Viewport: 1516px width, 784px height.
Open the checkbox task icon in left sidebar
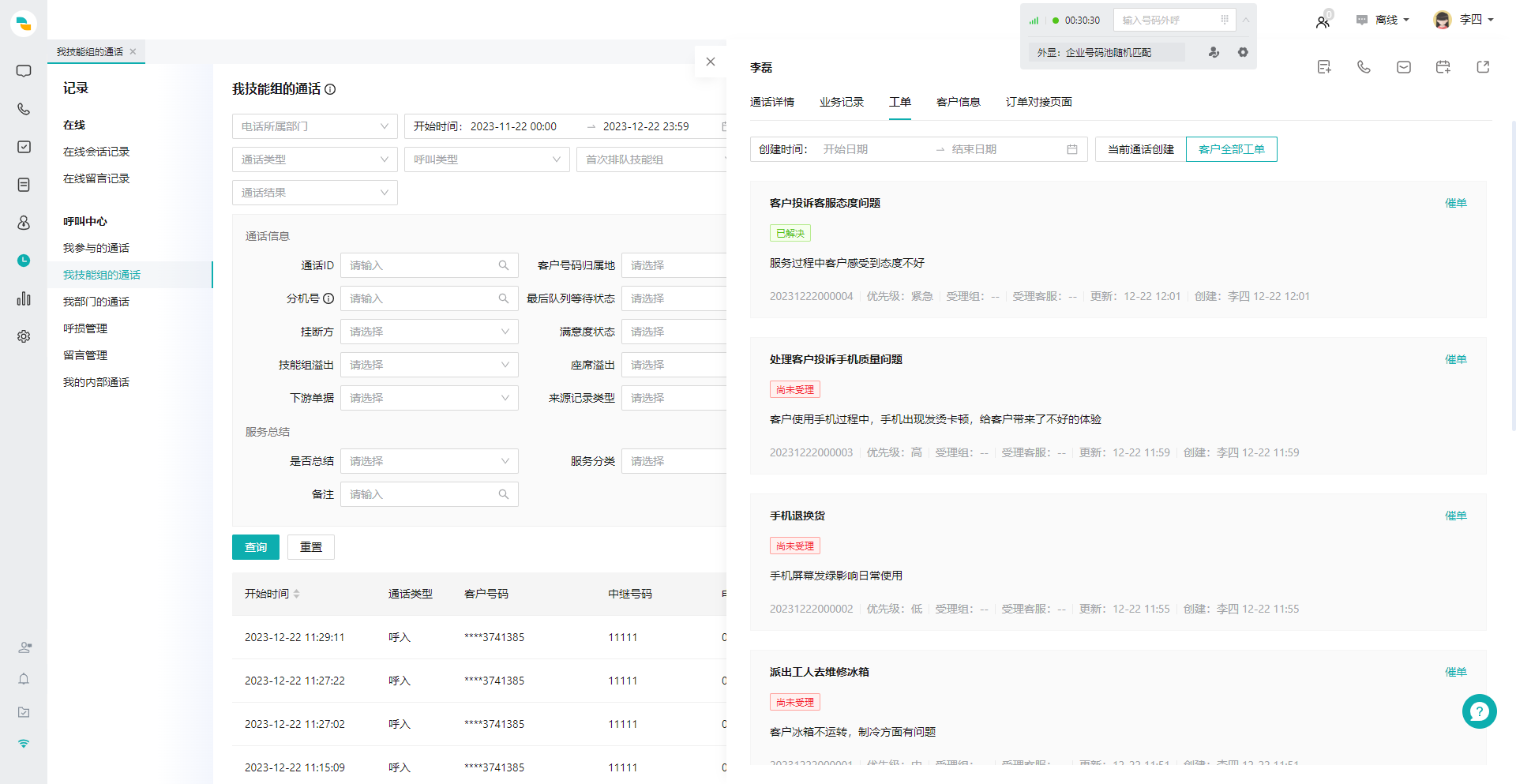(24, 147)
